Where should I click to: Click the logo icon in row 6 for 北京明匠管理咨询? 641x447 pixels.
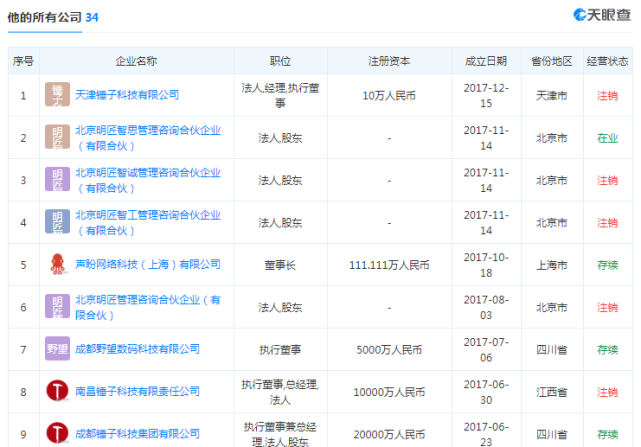[57, 306]
